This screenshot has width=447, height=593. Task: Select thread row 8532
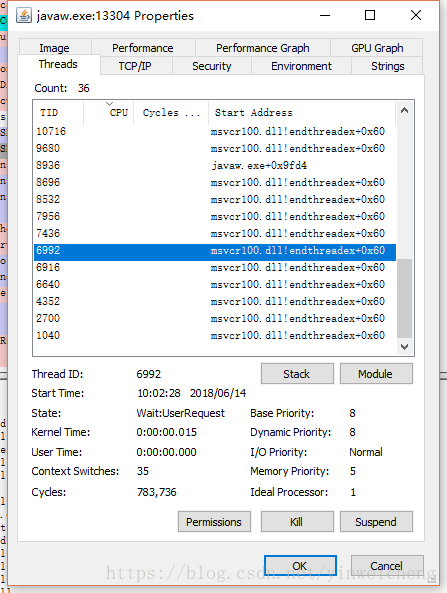pos(215,199)
